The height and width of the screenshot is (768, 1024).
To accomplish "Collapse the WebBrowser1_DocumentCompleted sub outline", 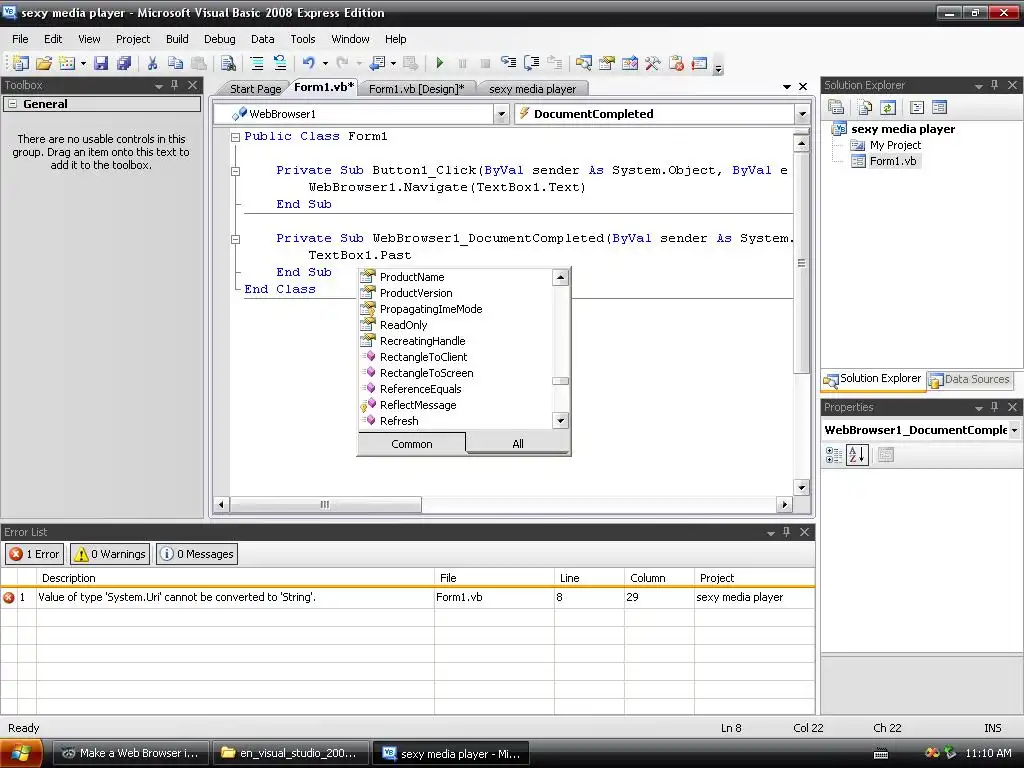I will point(235,239).
